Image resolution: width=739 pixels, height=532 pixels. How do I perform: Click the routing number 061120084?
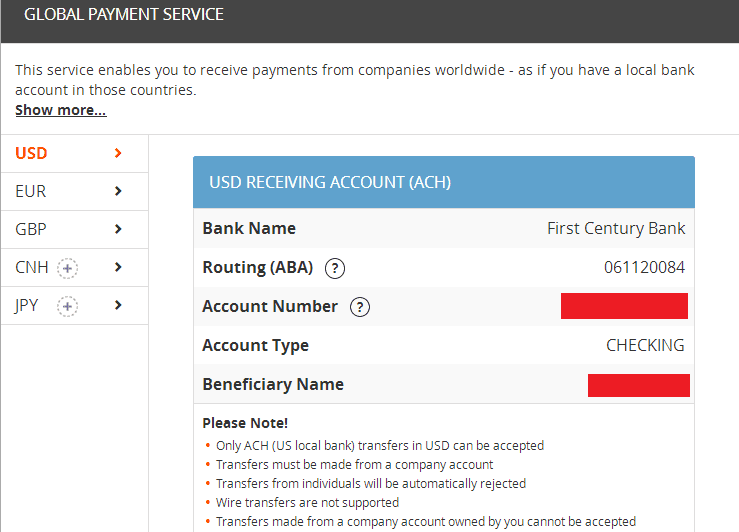(x=644, y=267)
